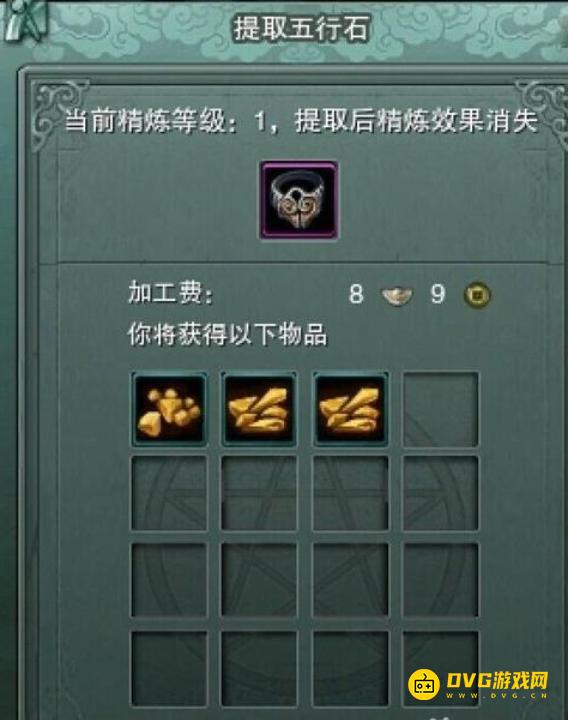Click the first empty slot in bottom row

click(x=169, y=668)
